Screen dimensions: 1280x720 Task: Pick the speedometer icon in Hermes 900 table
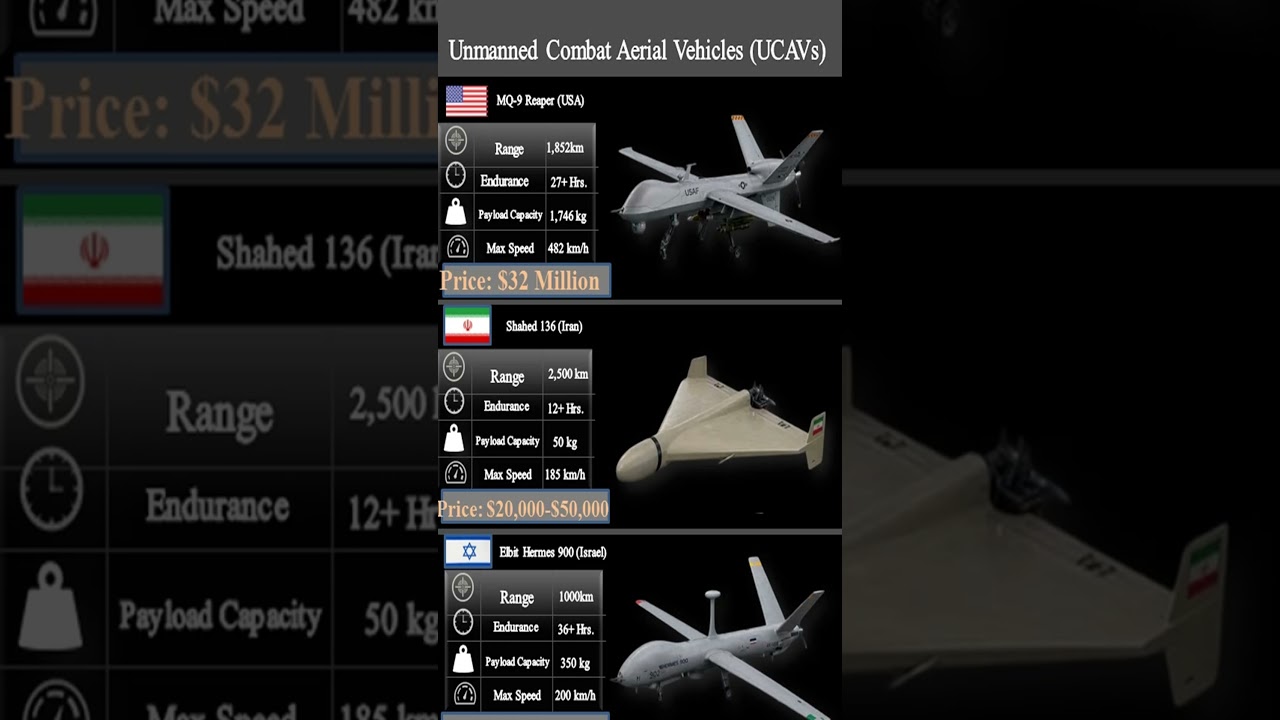tap(465, 694)
